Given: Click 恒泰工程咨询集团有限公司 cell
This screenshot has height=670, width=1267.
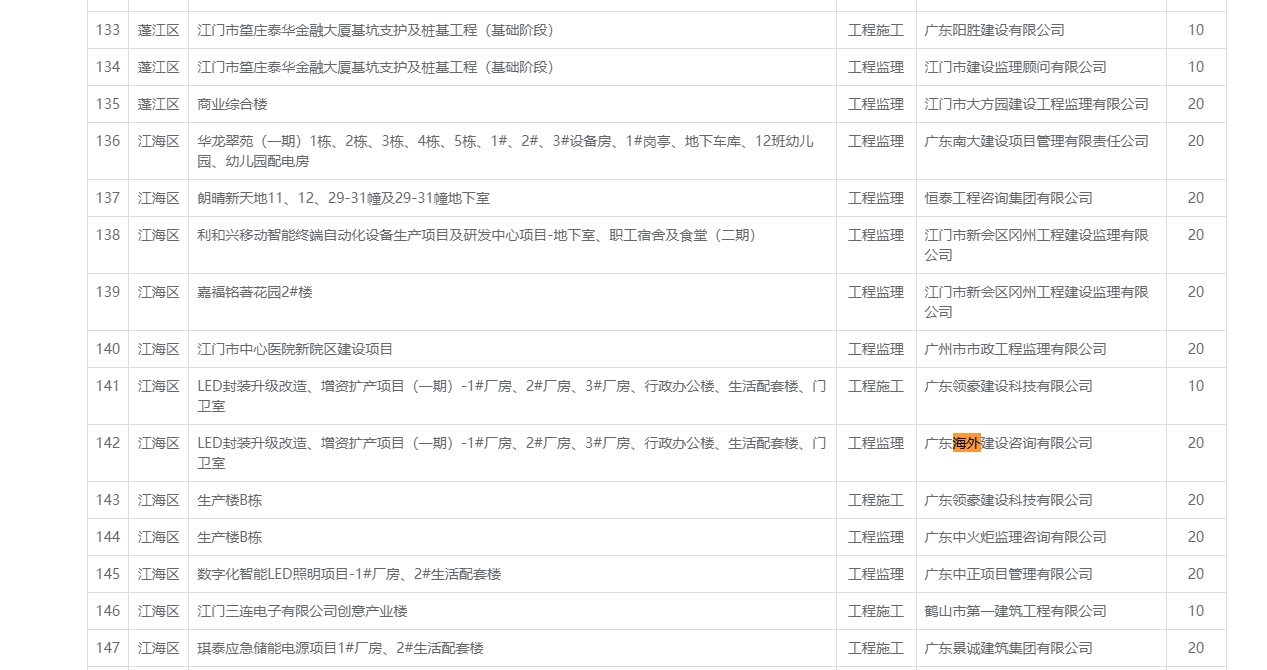Looking at the screenshot, I should coord(1009,198).
